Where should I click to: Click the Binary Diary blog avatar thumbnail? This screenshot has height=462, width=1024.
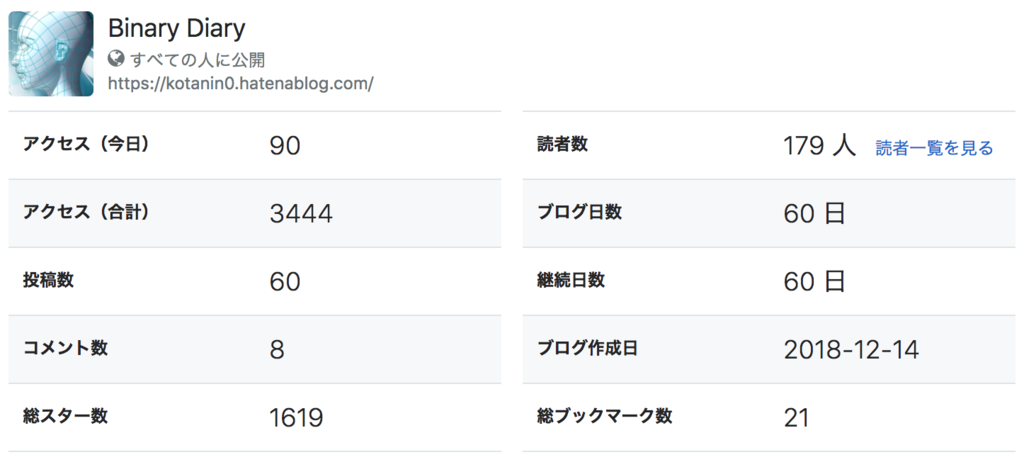click(x=51, y=54)
